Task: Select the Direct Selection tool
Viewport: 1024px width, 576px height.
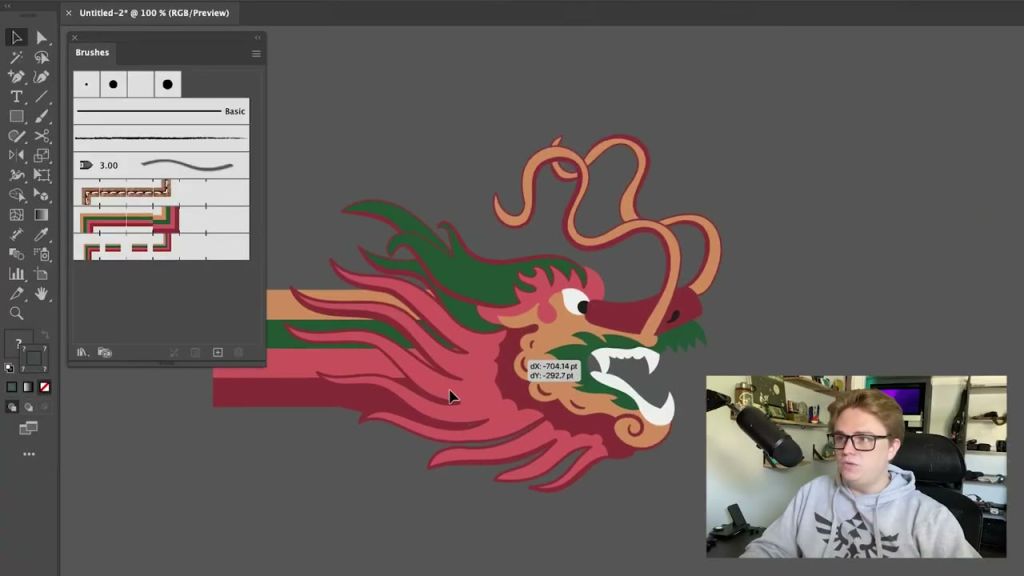Action: tap(41, 37)
